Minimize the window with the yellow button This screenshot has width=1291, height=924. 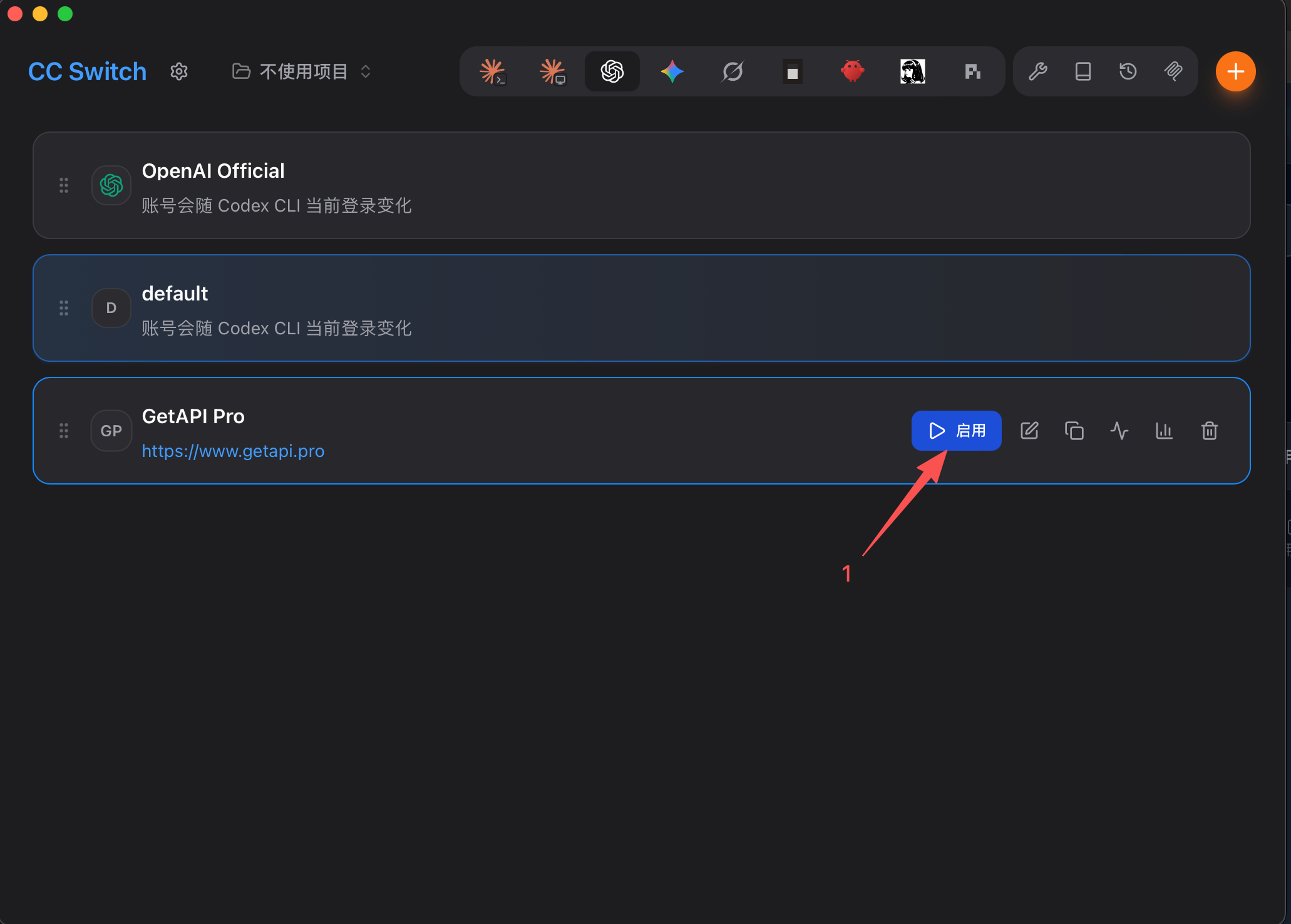point(40,14)
